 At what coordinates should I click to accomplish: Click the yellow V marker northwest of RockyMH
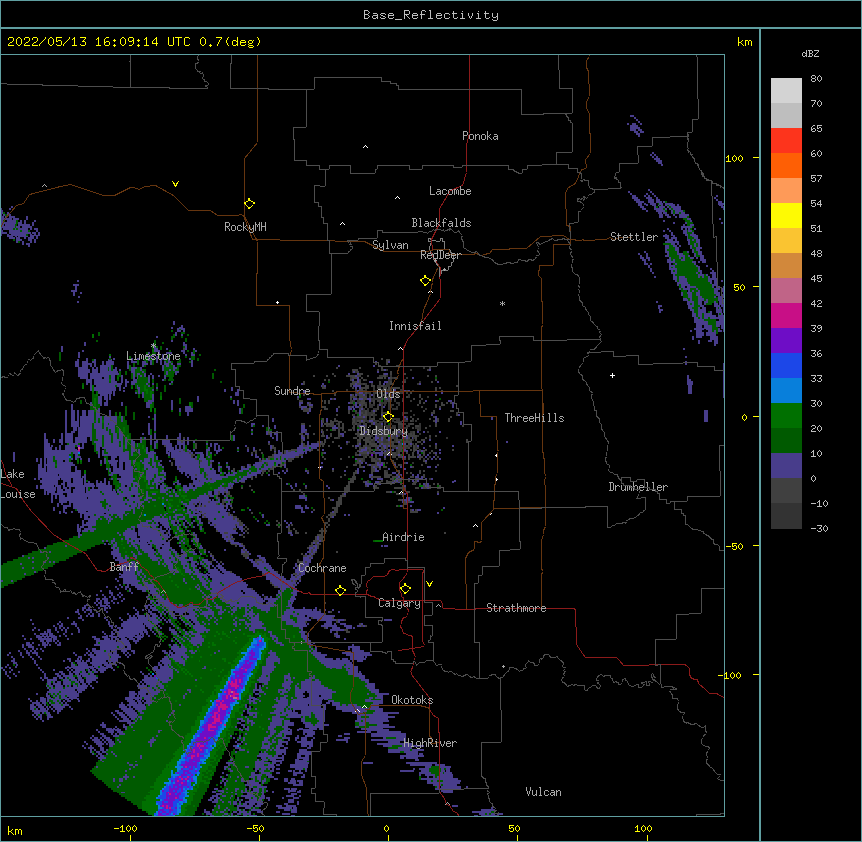[x=175, y=184]
